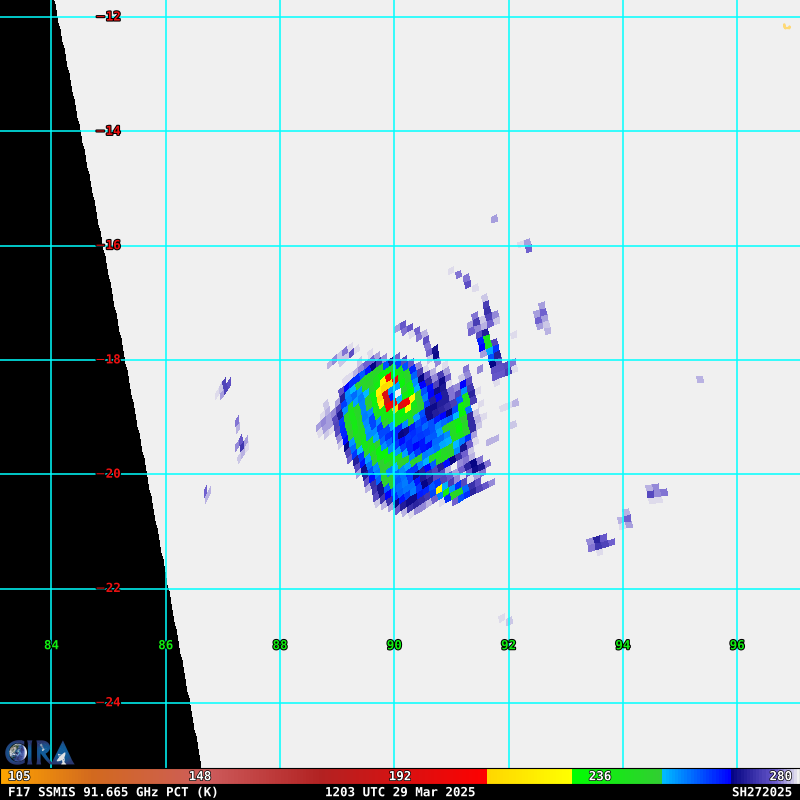The width and height of the screenshot is (800, 800).
Task: Click the 280 value on the color scale
Action: point(780,776)
